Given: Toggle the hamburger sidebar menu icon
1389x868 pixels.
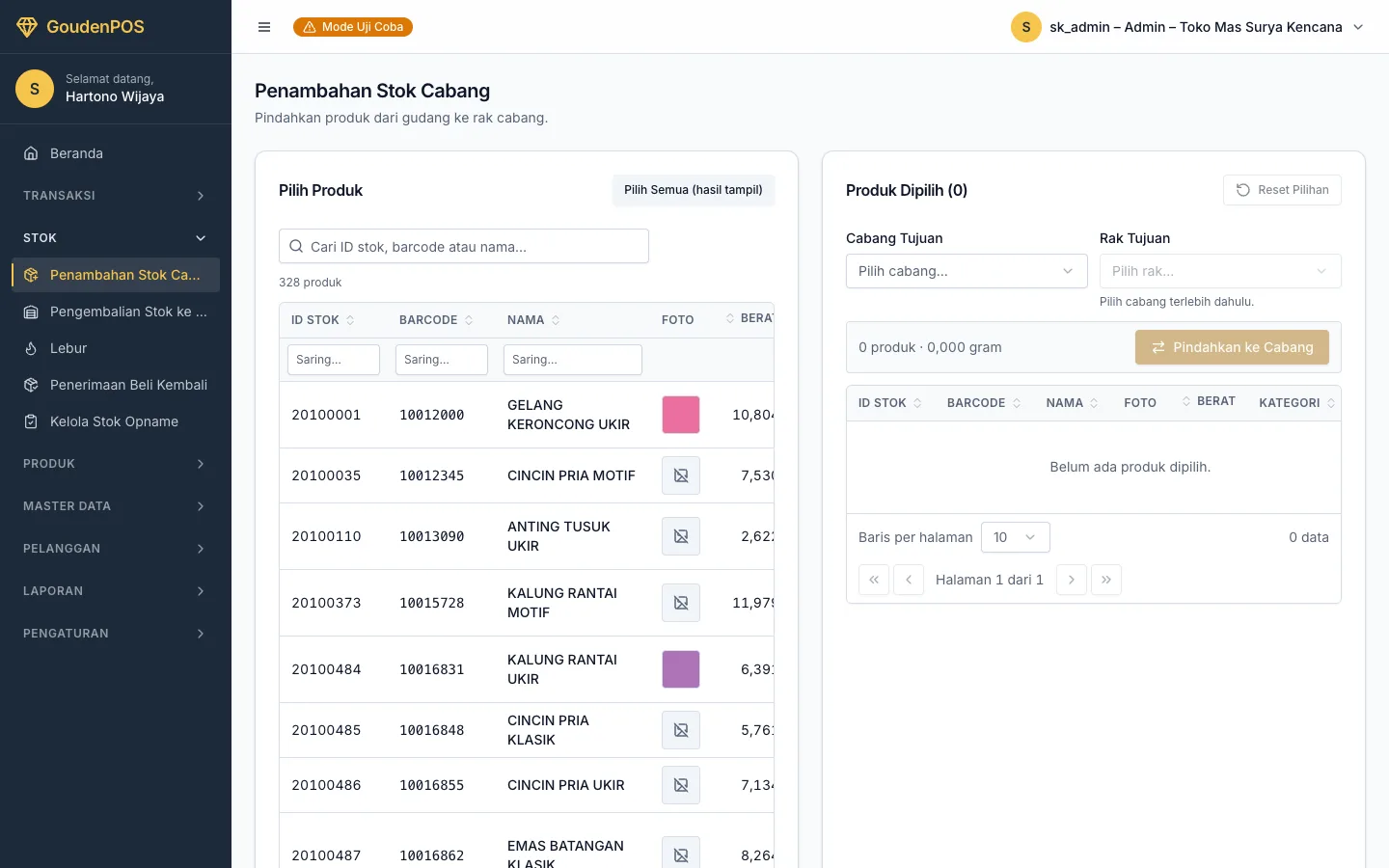Looking at the screenshot, I should point(264,27).
